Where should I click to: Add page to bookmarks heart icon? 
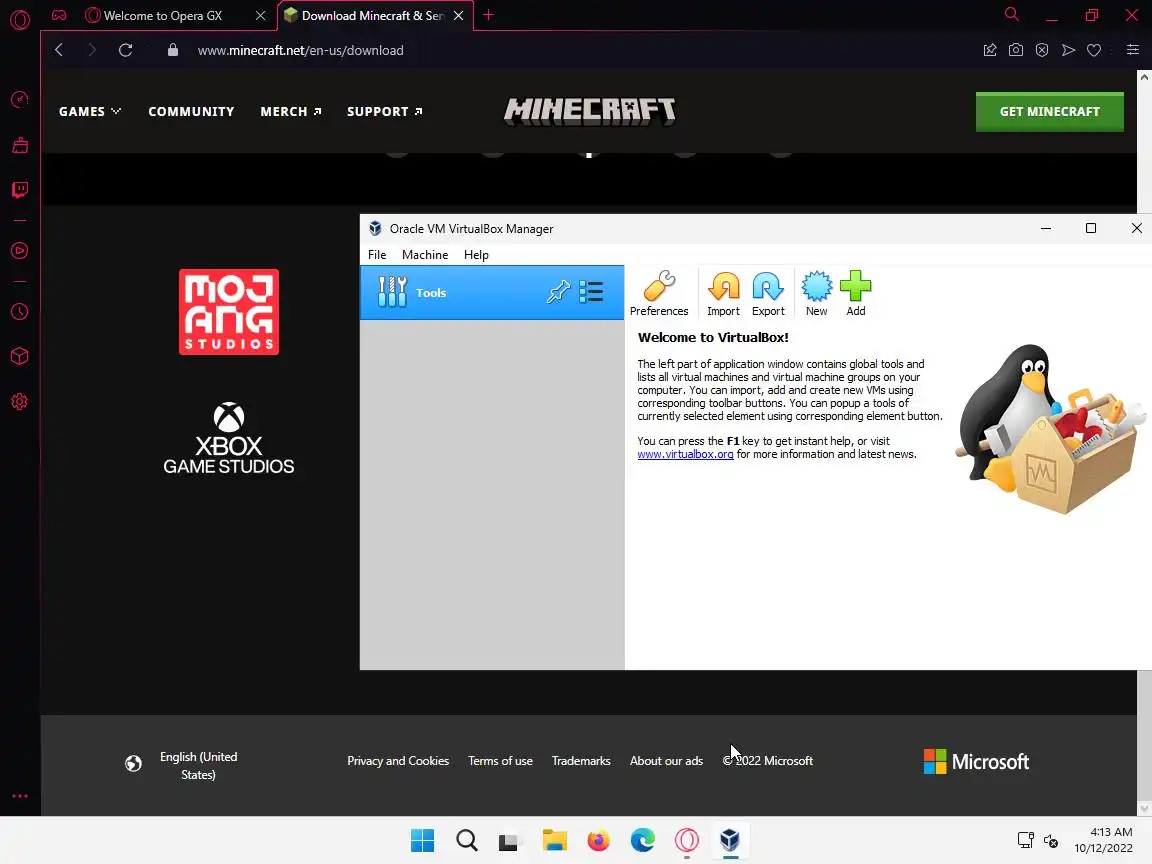coord(1094,50)
